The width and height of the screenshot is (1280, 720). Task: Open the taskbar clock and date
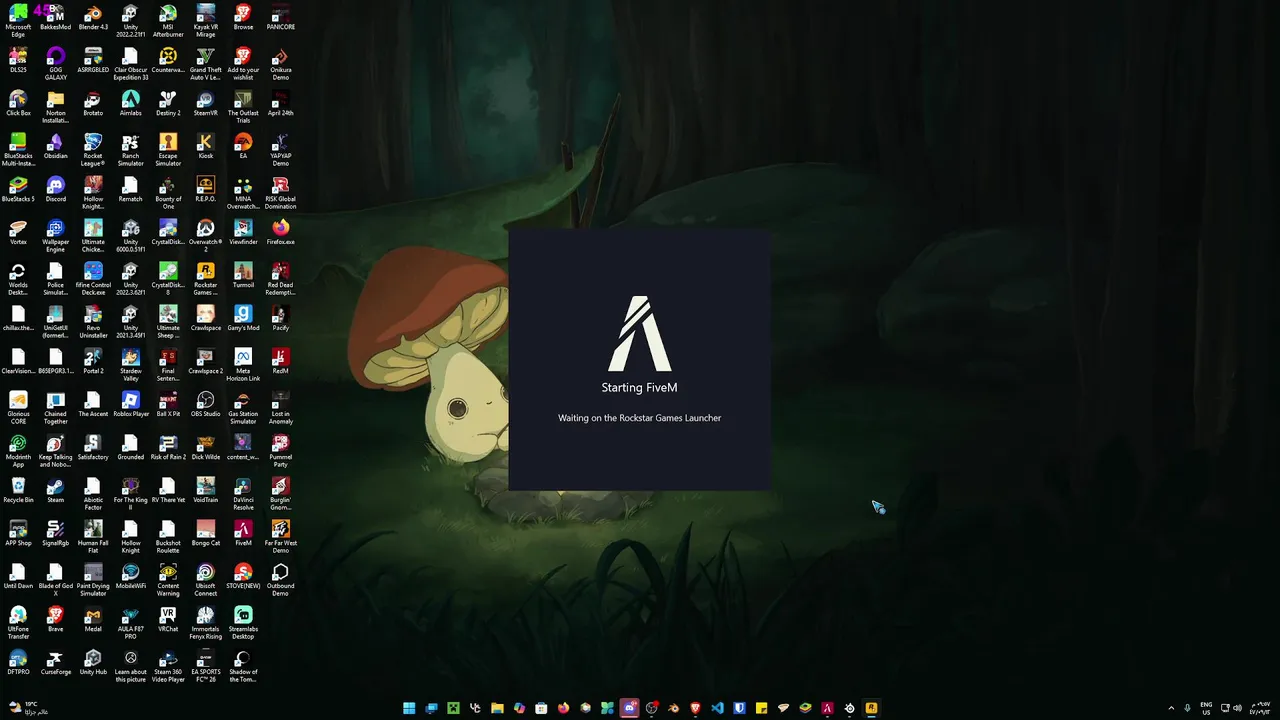[1260, 708]
